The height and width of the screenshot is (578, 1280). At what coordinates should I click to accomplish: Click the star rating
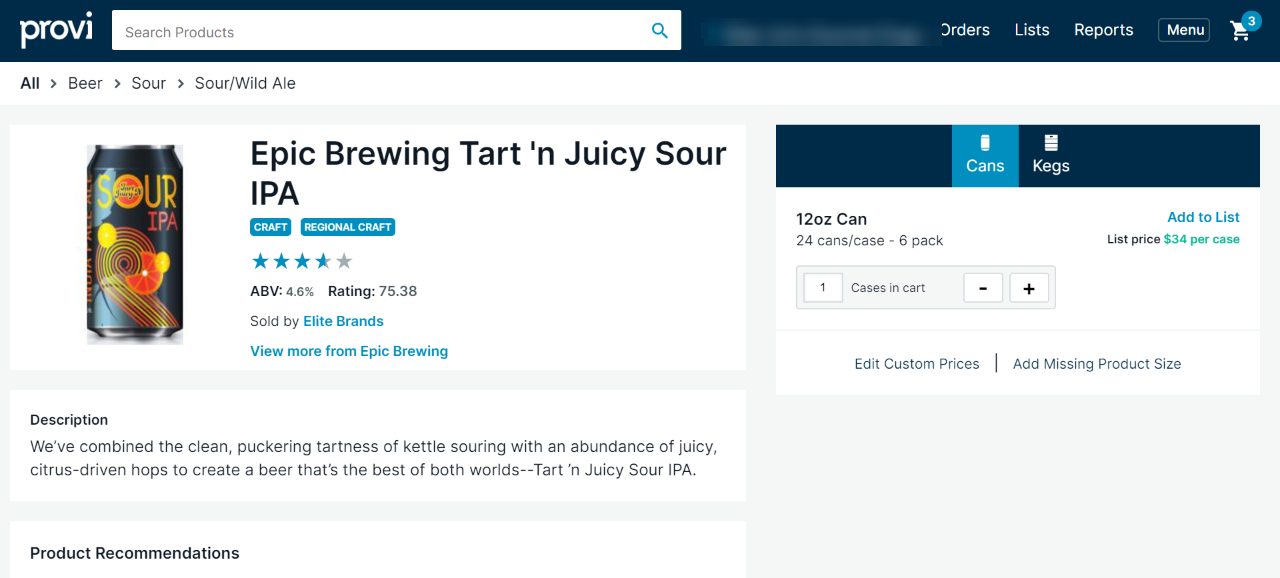coord(301,261)
